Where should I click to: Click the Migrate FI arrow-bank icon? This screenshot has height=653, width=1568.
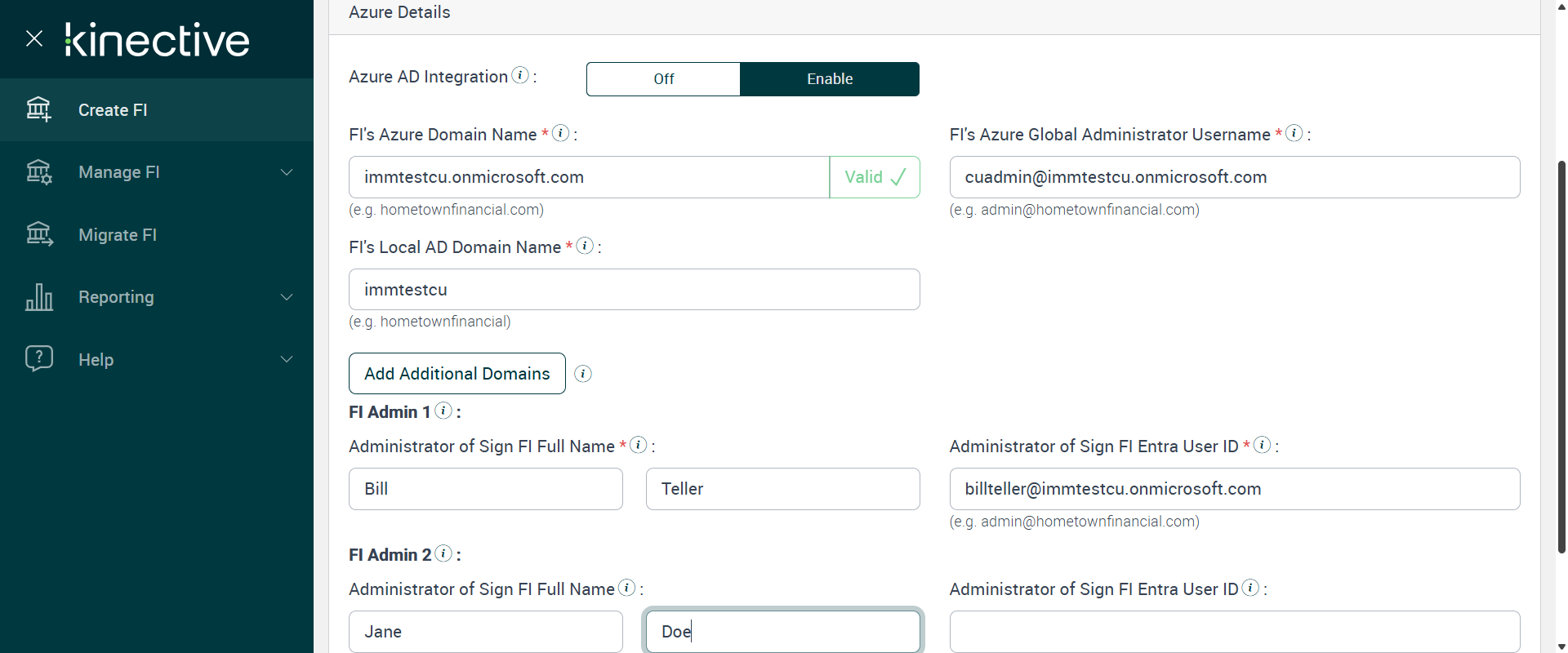38,234
